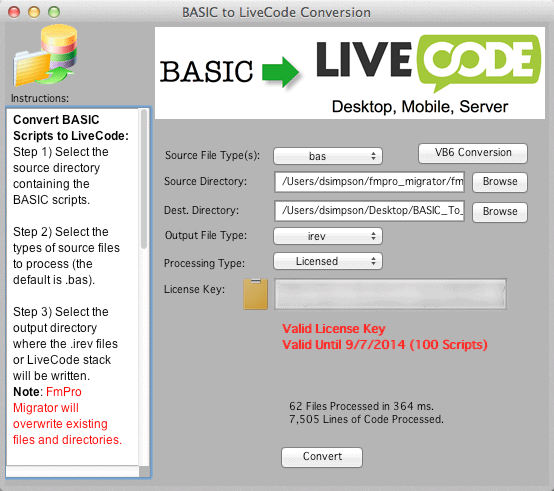Click the 'Source File Type(s):' label
Screen dimensions: 554x491
pos(212,155)
